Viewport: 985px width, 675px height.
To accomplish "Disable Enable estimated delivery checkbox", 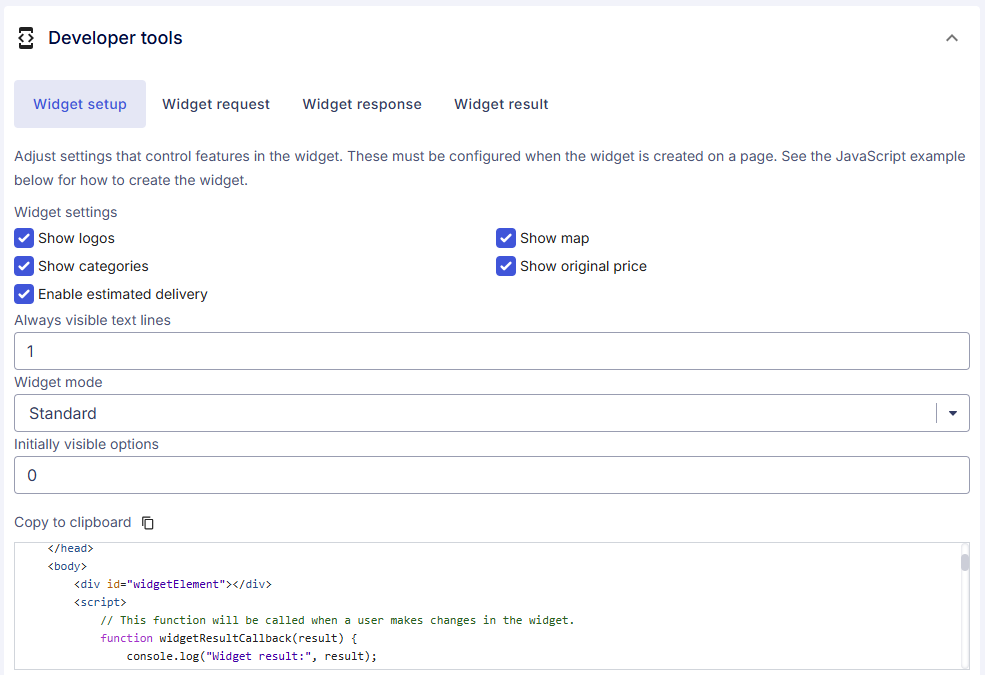I will (x=24, y=294).
